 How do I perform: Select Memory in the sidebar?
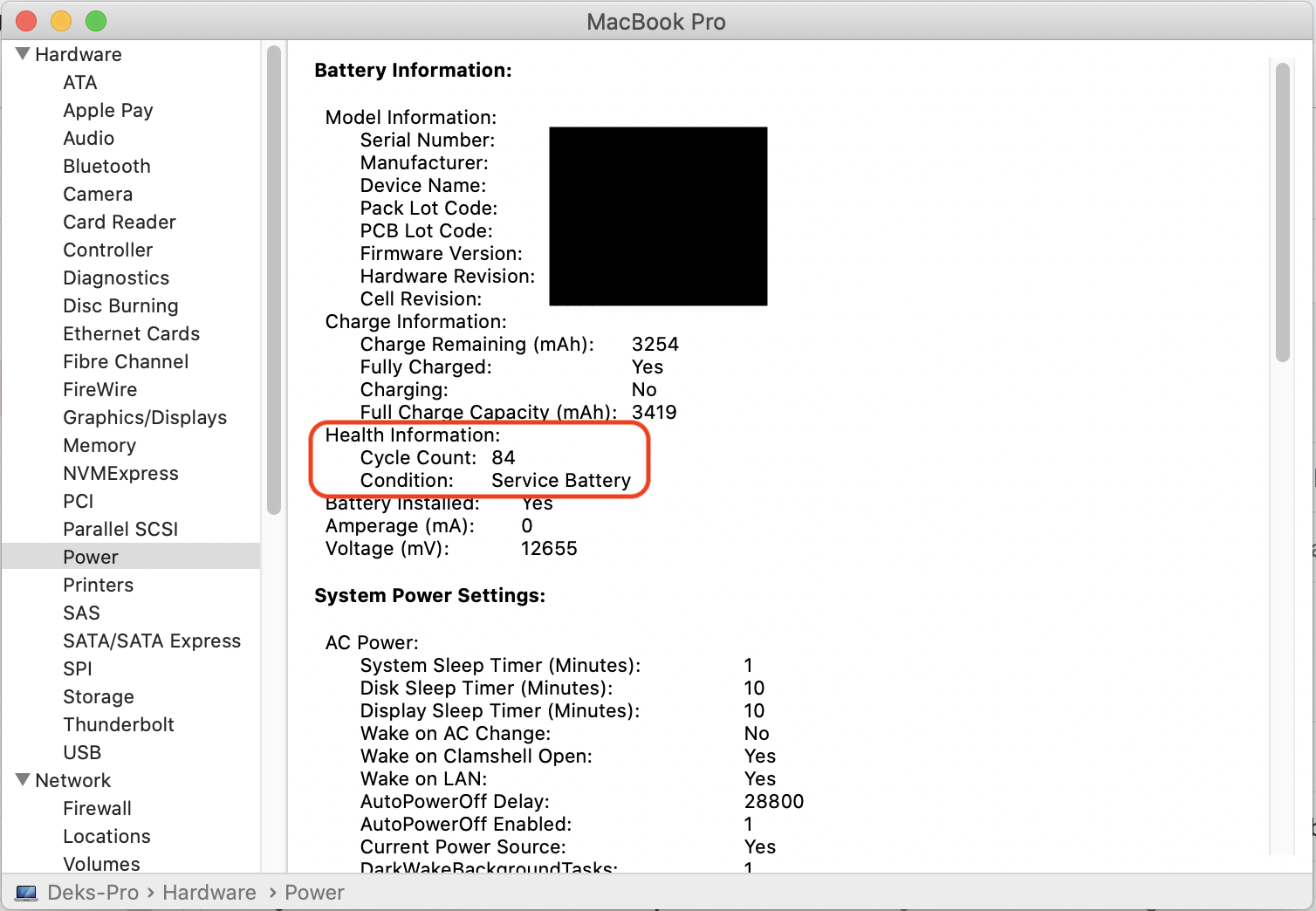click(99, 445)
